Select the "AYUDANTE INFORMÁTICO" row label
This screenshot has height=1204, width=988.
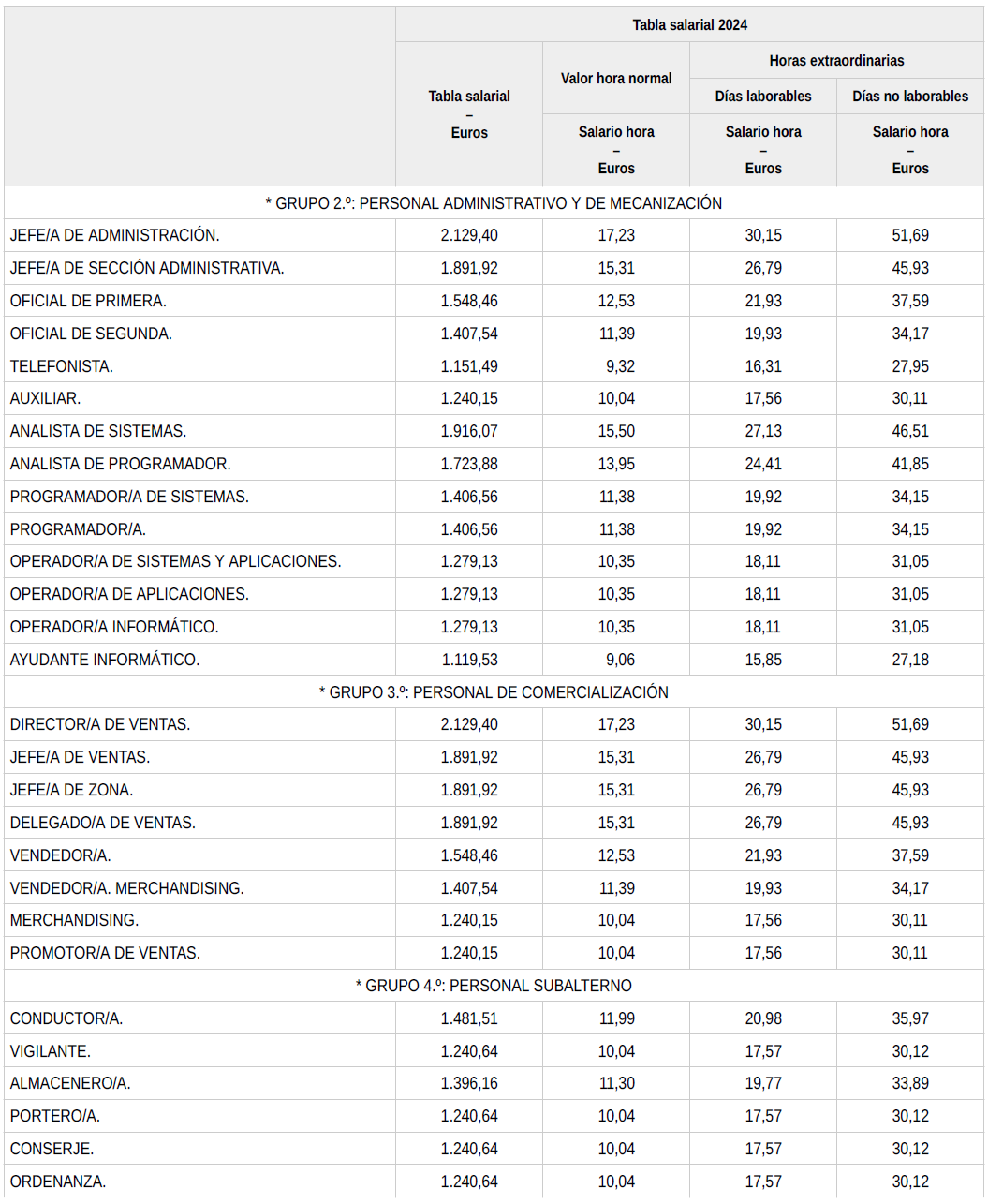tap(105, 660)
